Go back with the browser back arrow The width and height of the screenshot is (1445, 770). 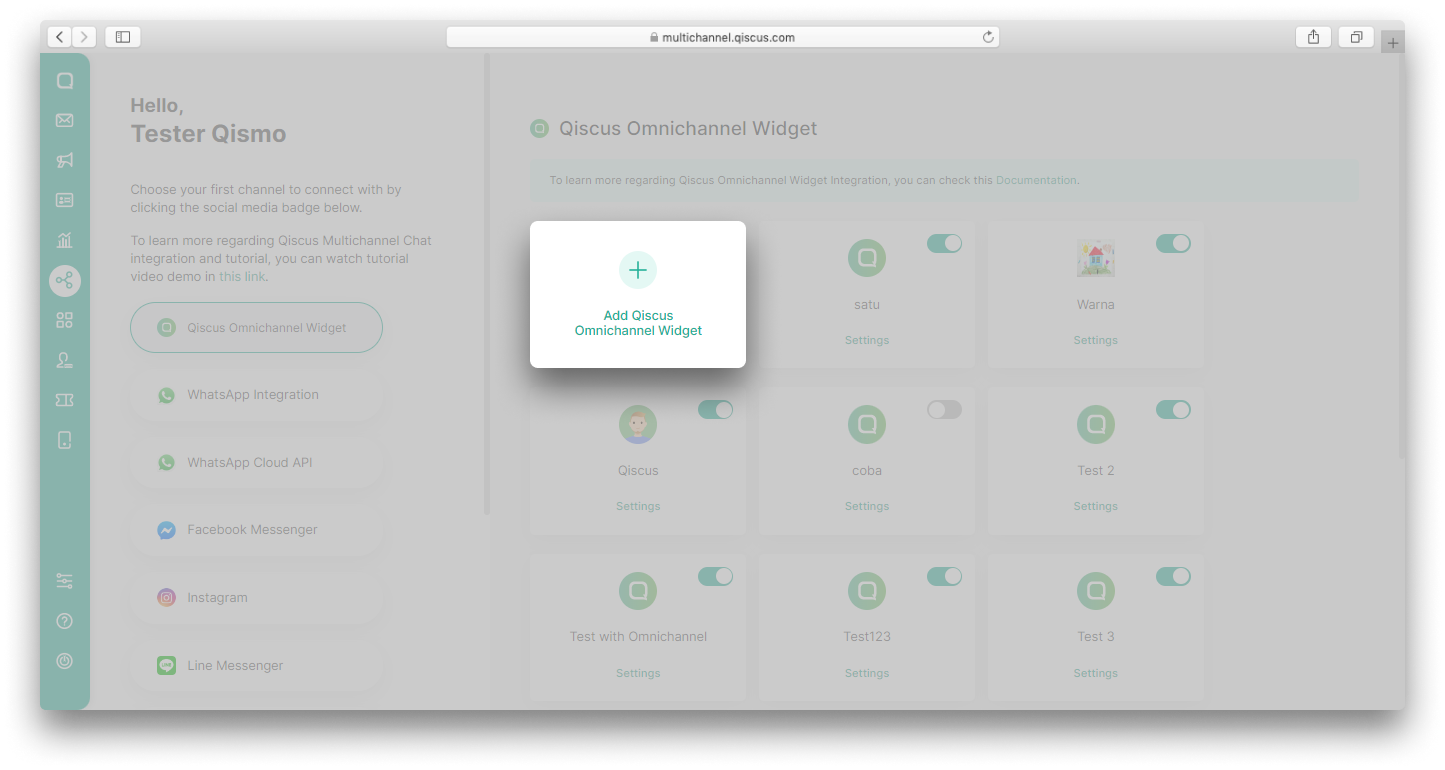pos(60,37)
